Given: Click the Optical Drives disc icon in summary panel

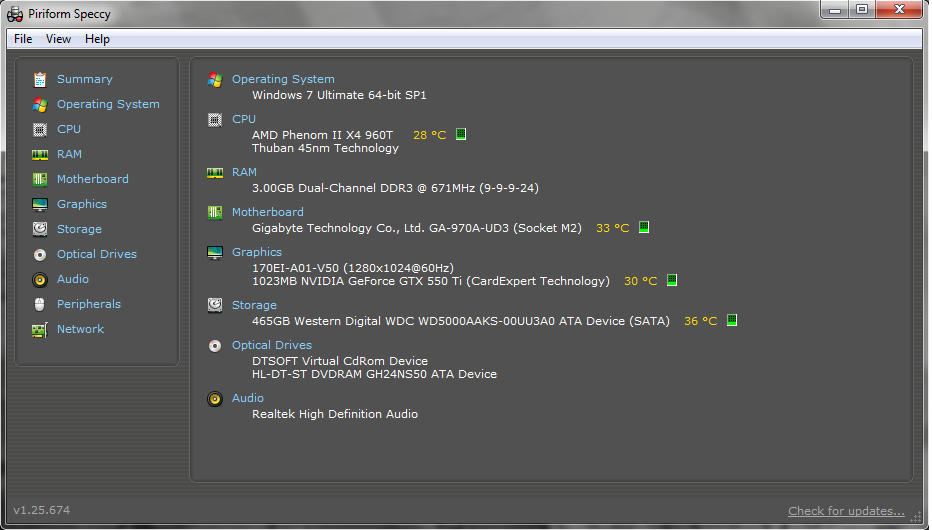Looking at the screenshot, I should point(215,346).
